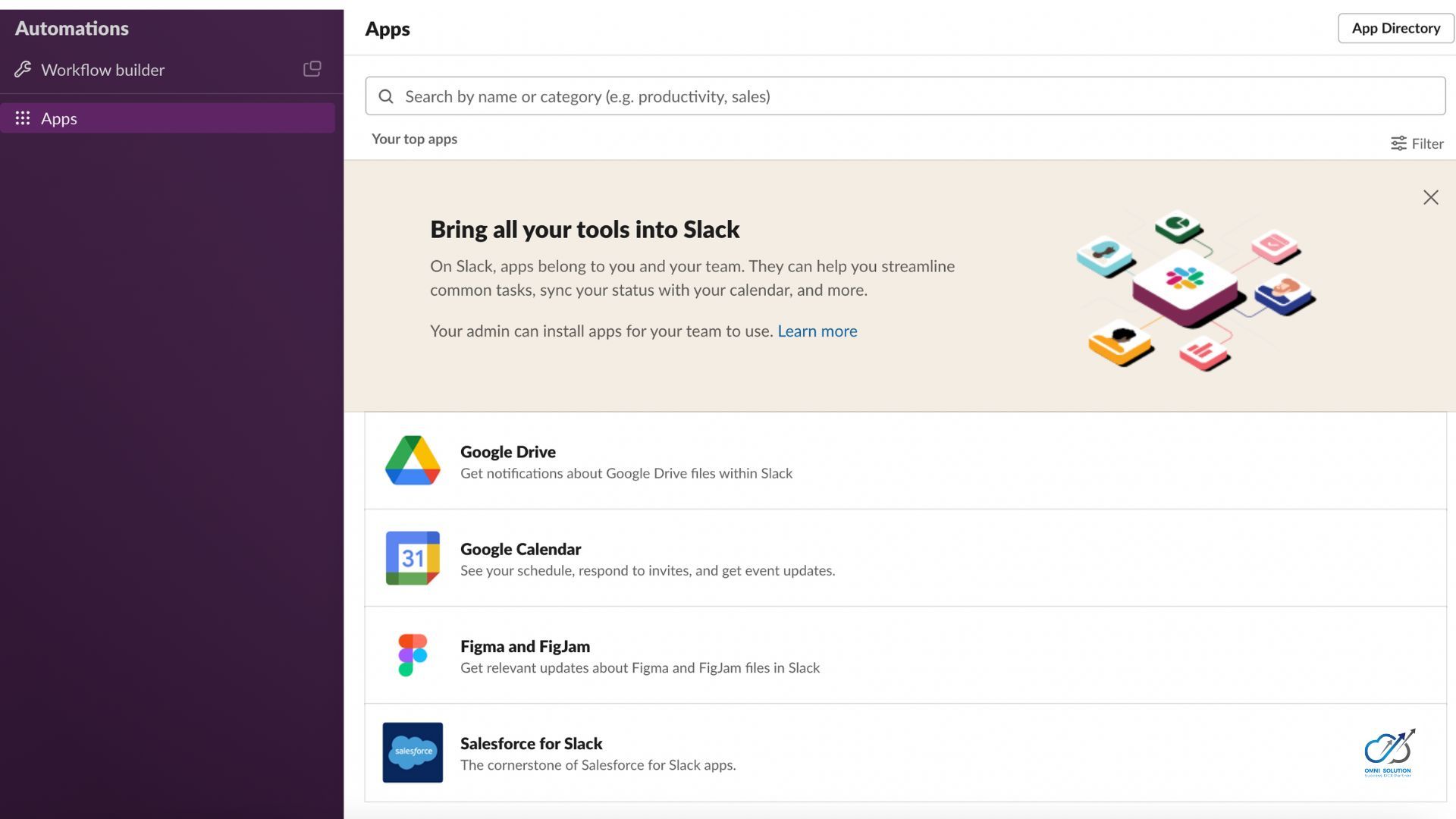The image size is (1456, 819).
Task: Click the search magnifier icon
Action: pos(386,96)
